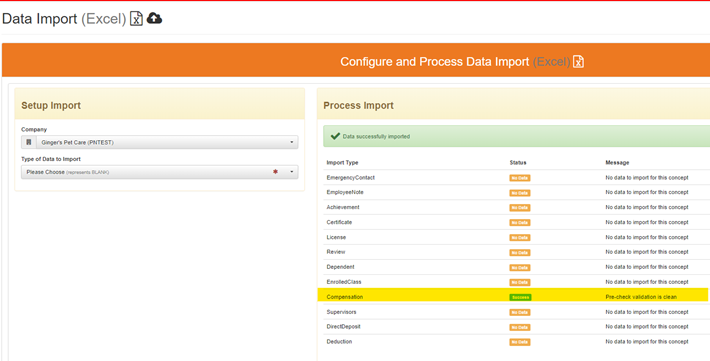The width and height of the screenshot is (710, 361).
Task: Click the No Data badge for DirectDeposit
Action: point(520,327)
